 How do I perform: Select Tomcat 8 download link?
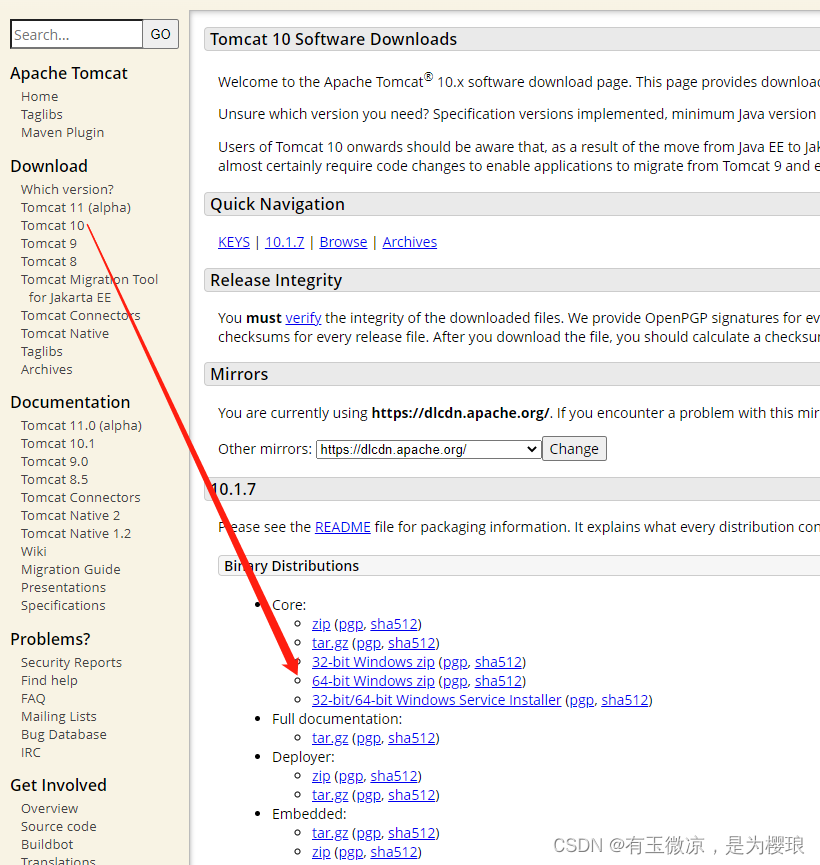tap(49, 261)
